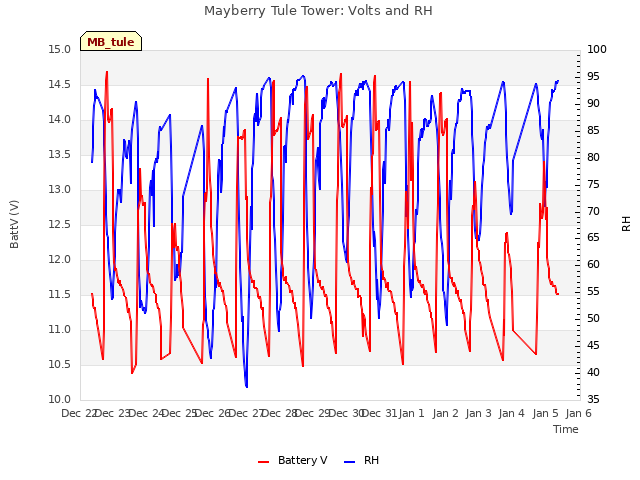Click the Jan 3 date tick label
Image resolution: width=640 pixels, height=480 pixels.
478,413
